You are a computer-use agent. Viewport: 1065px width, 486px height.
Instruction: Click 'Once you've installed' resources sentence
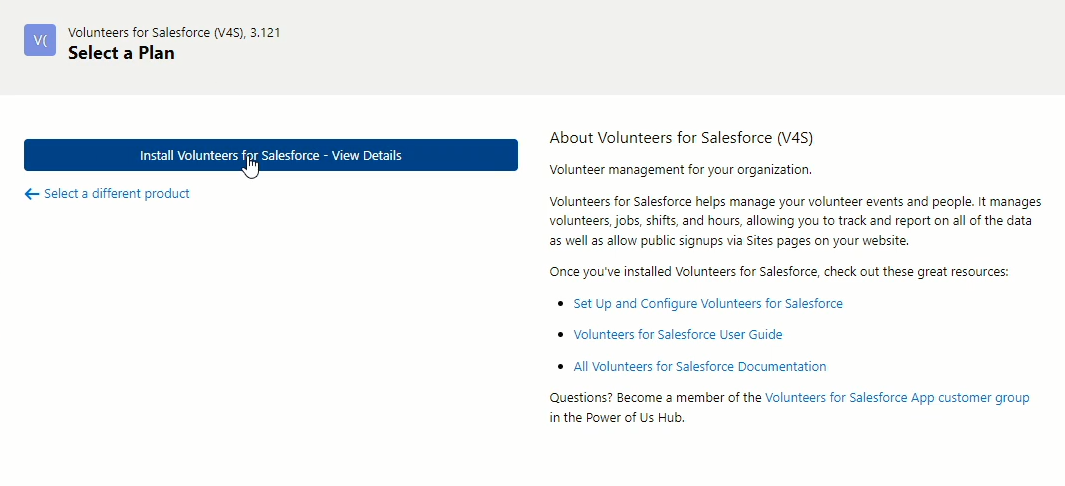pos(779,272)
